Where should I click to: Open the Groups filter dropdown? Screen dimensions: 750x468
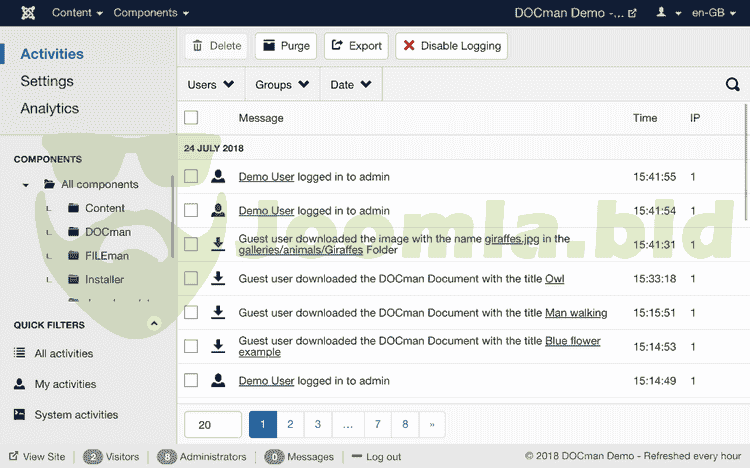[282, 85]
